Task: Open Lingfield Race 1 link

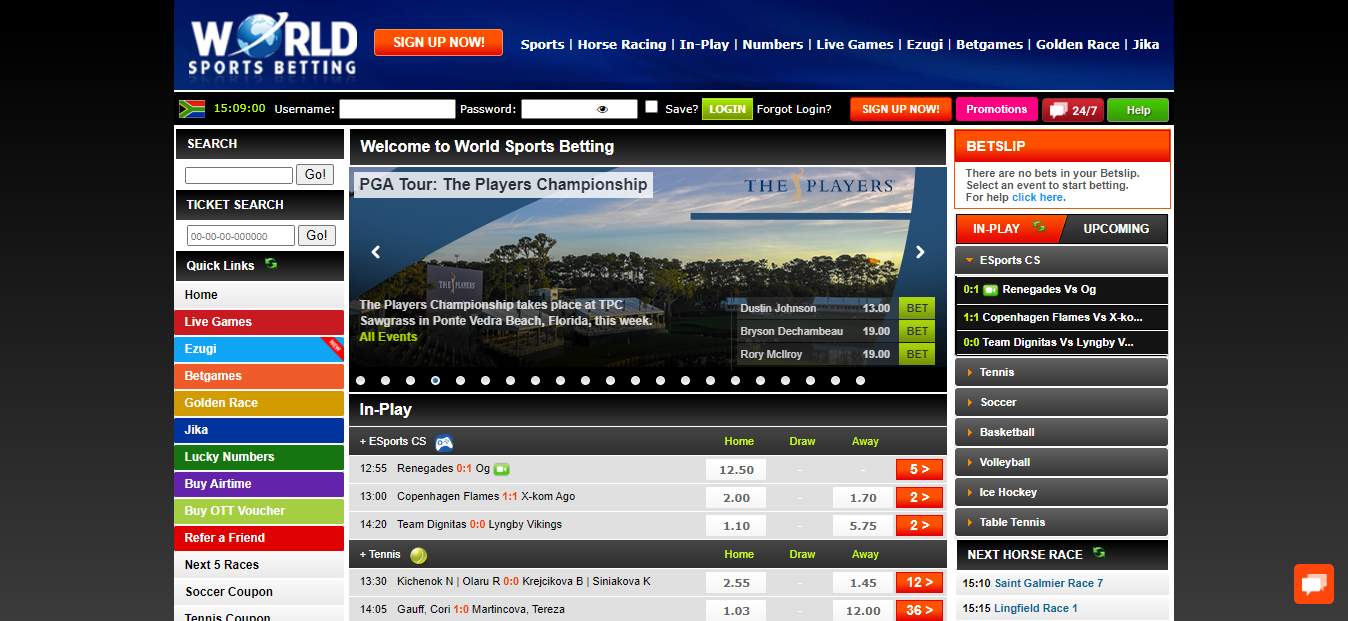Action: pos(1036,608)
